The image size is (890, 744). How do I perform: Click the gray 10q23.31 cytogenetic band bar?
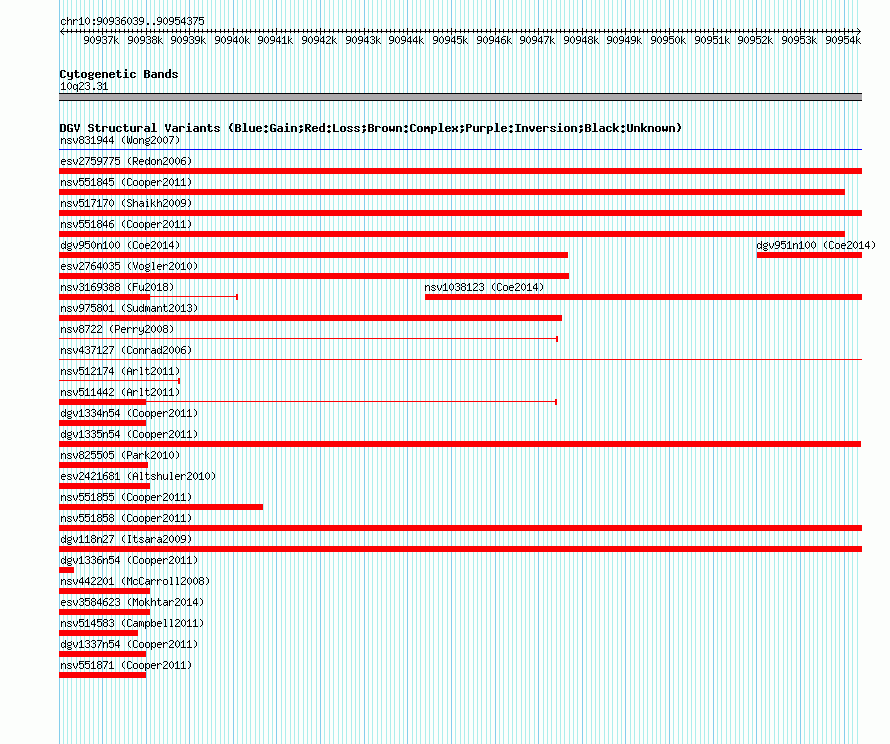[460, 97]
